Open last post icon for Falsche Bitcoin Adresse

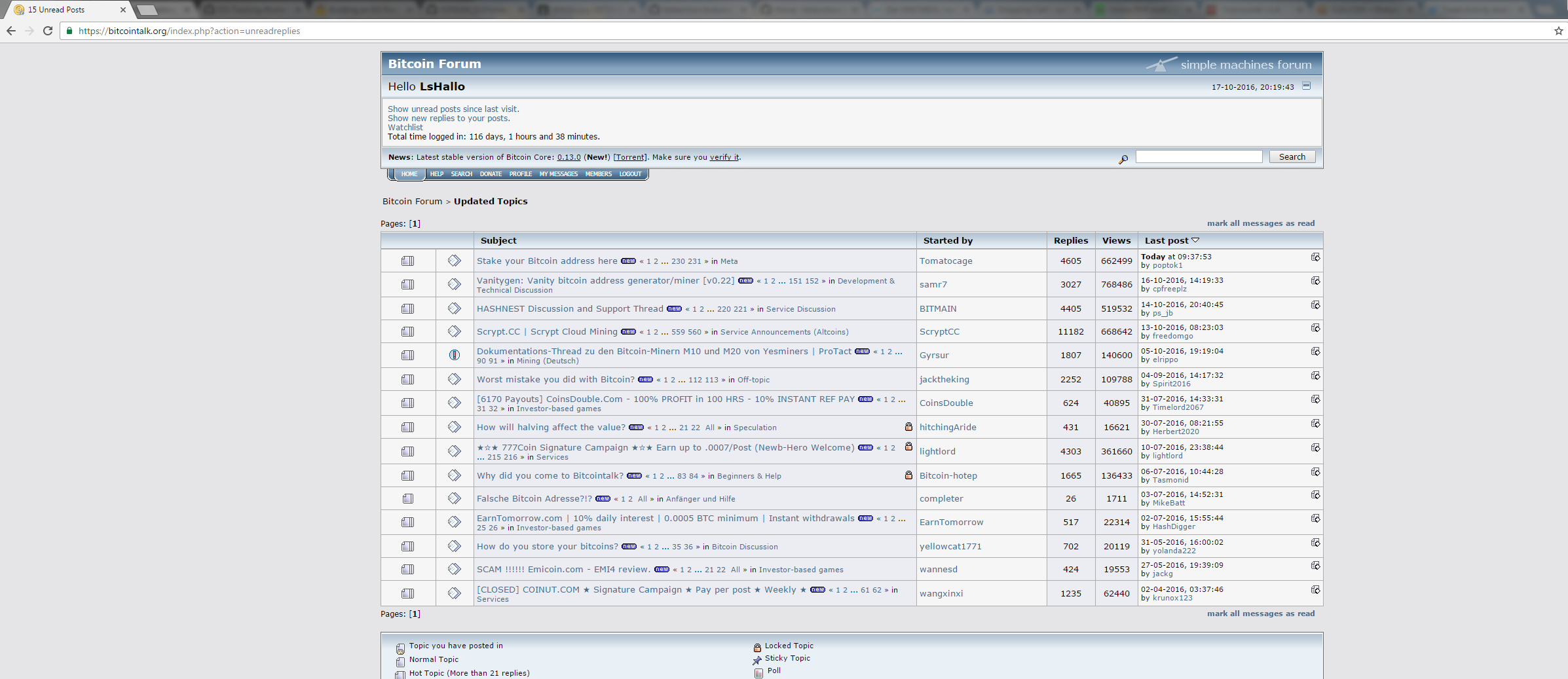coord(1315,495)
